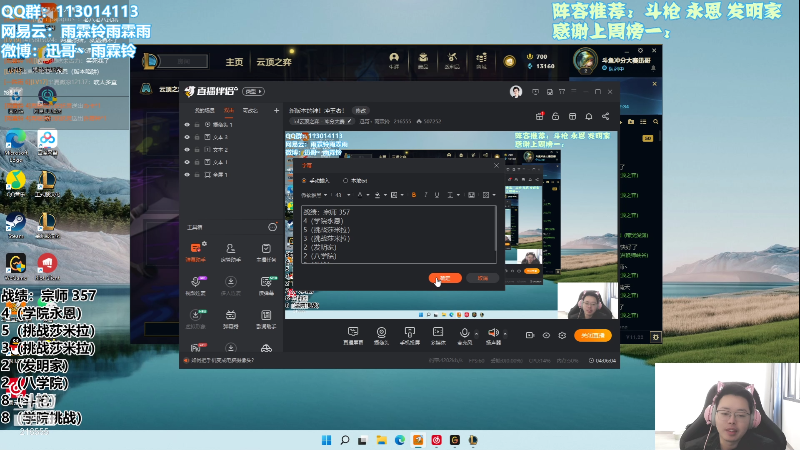Image resolution: width=800 pixels, height=450 pixels.
Task: Toggle underline formatting in subtitle editor
Action: (437, 195)
